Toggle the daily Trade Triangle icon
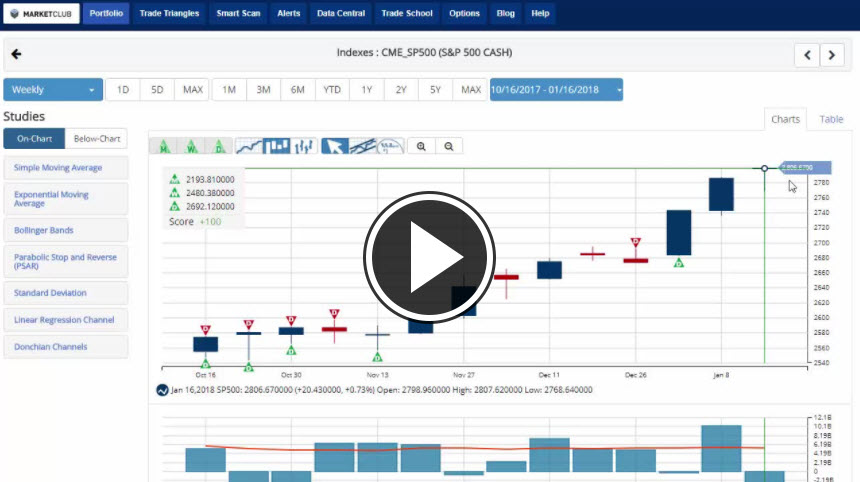860x482 pixels. pyautogui.click(x=219, y=146)
